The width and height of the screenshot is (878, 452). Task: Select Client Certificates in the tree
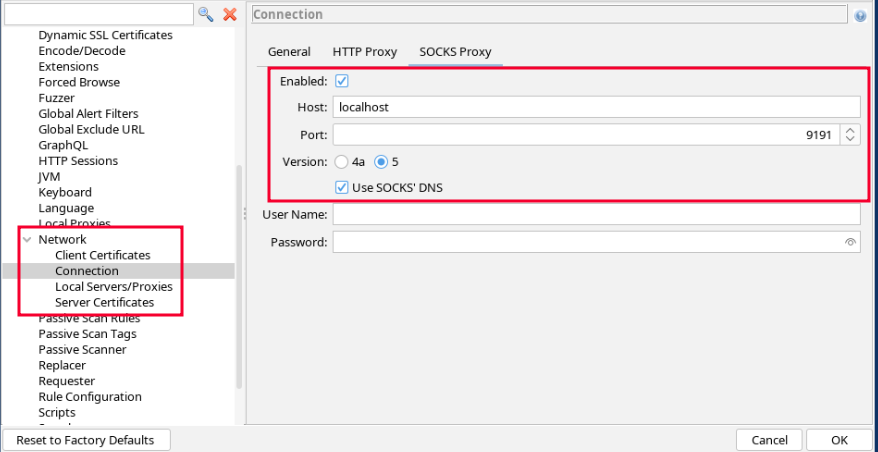[x=102, y=255]
